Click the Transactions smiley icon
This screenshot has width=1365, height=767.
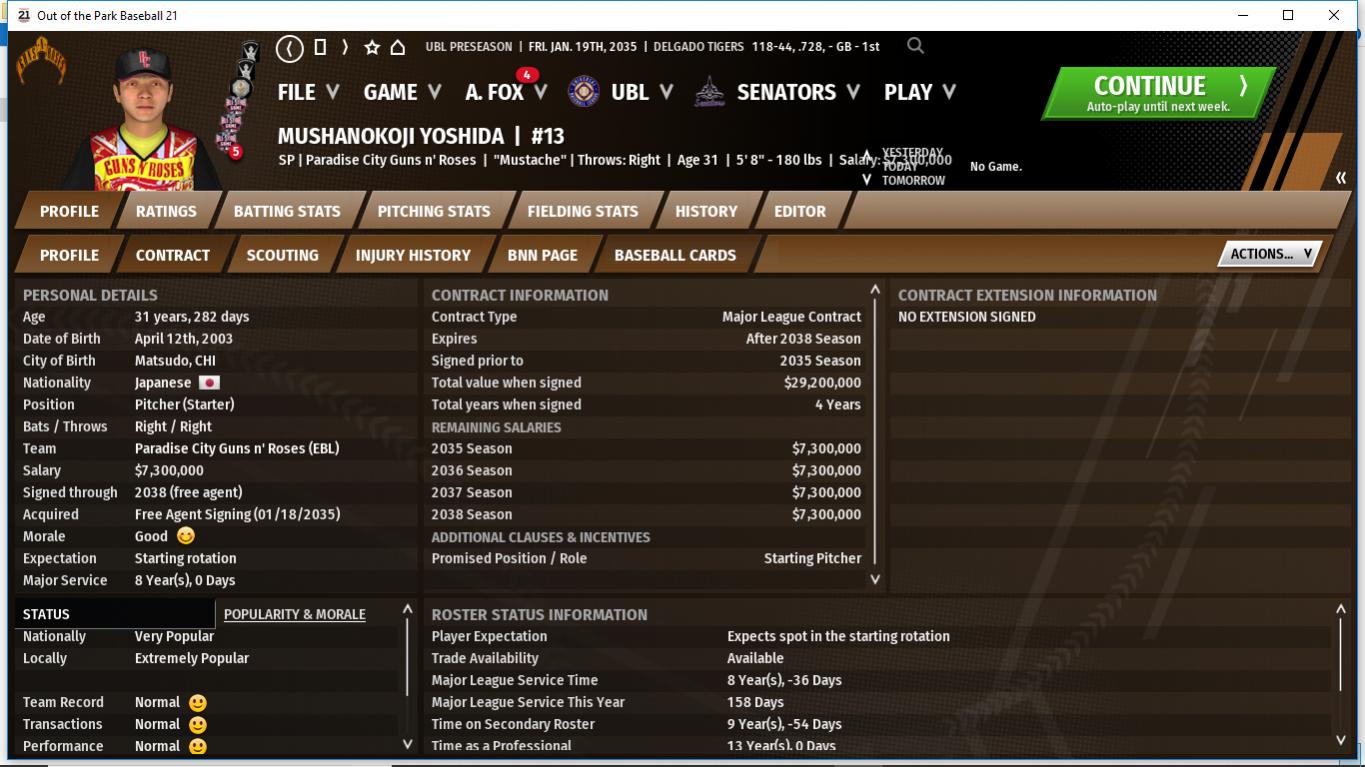[x=198, y=725]
